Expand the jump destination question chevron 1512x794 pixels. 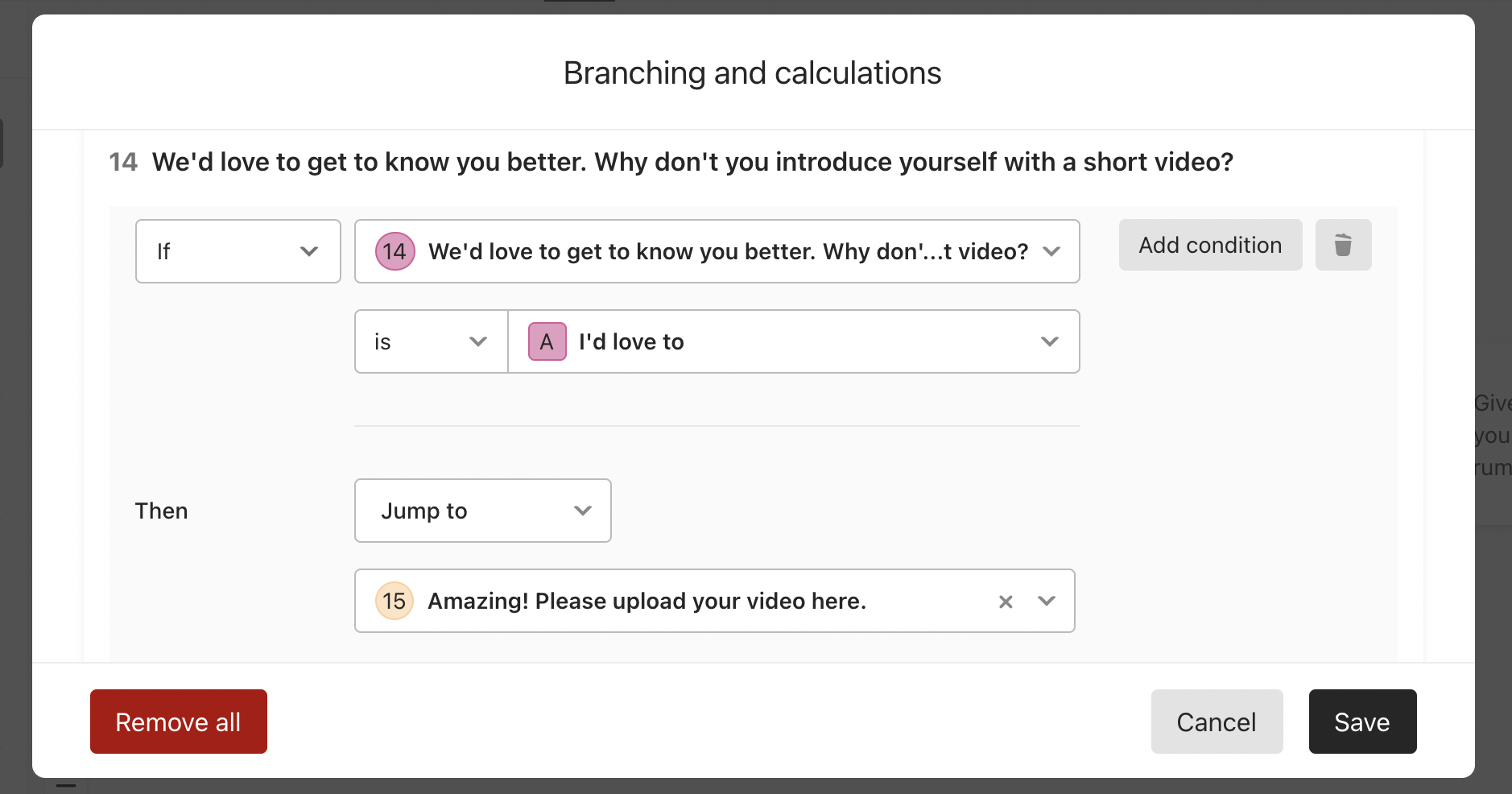tap(1046, 601)
